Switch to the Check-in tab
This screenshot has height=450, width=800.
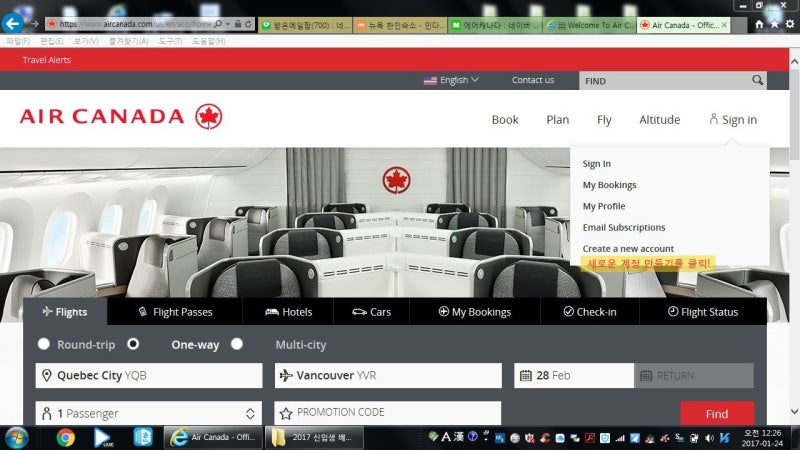coord(590,312)
